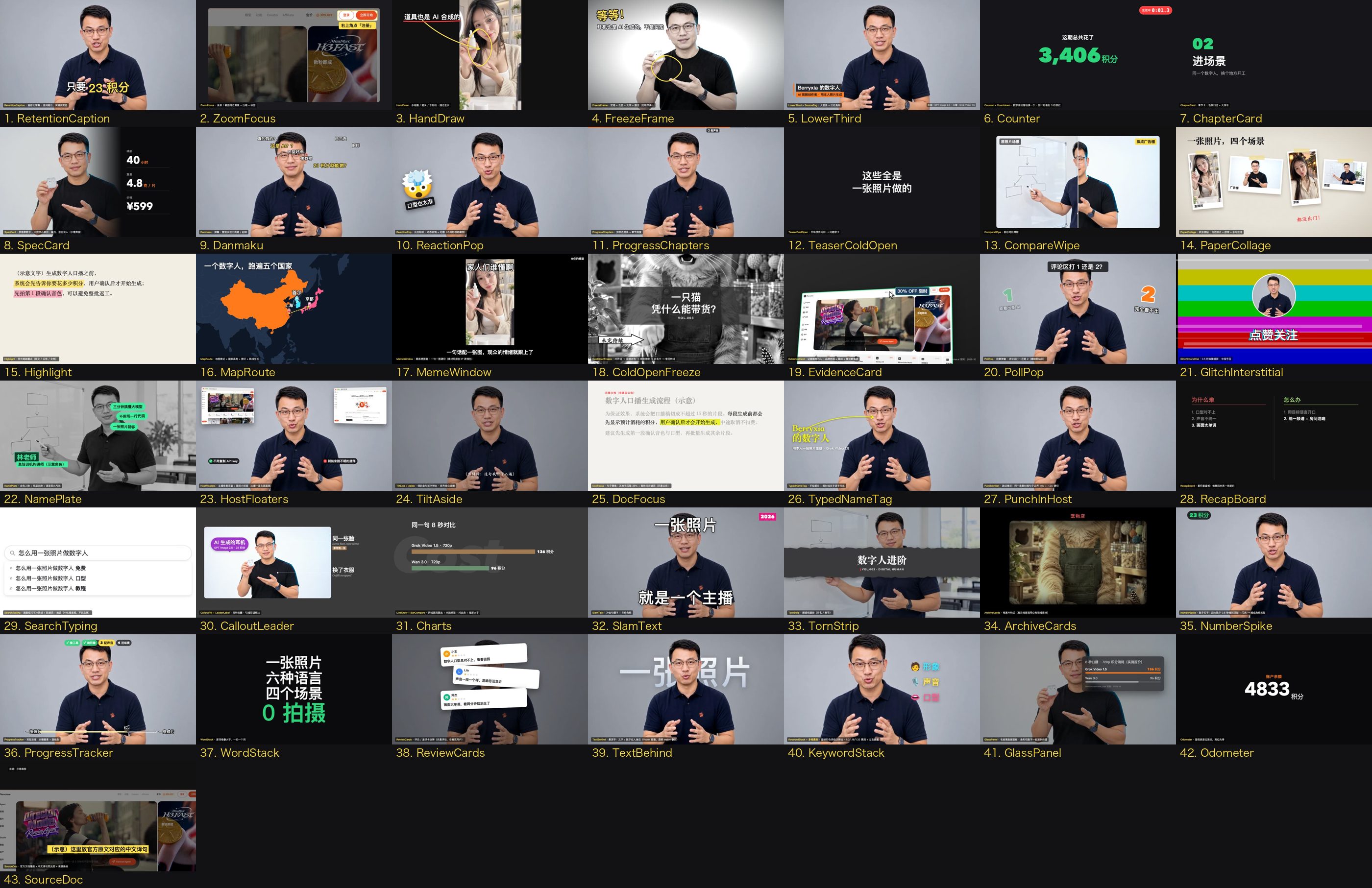The image size is (1372, 888).
Task: Select the CompareWipe preview
Action: tap(1078, 182)
